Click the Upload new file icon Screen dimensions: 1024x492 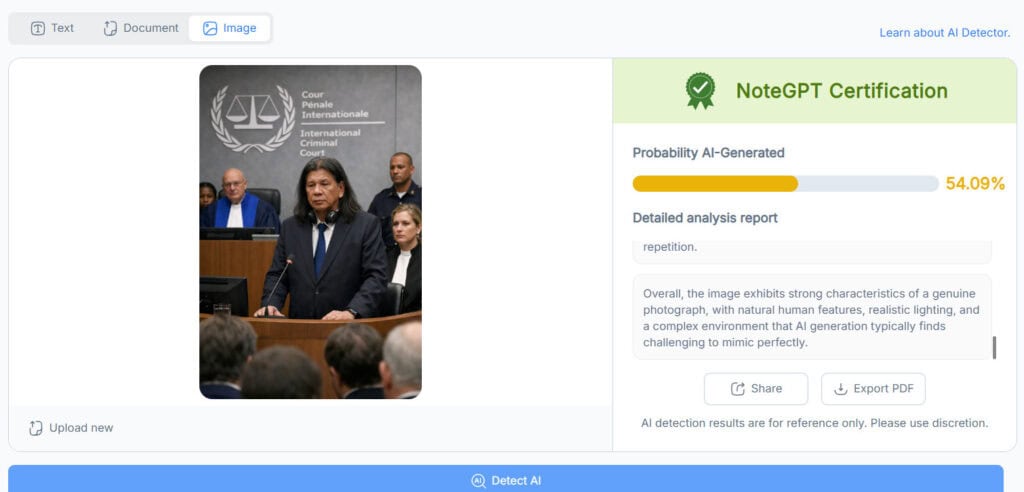pyautogui.click(x=36, y=428)
